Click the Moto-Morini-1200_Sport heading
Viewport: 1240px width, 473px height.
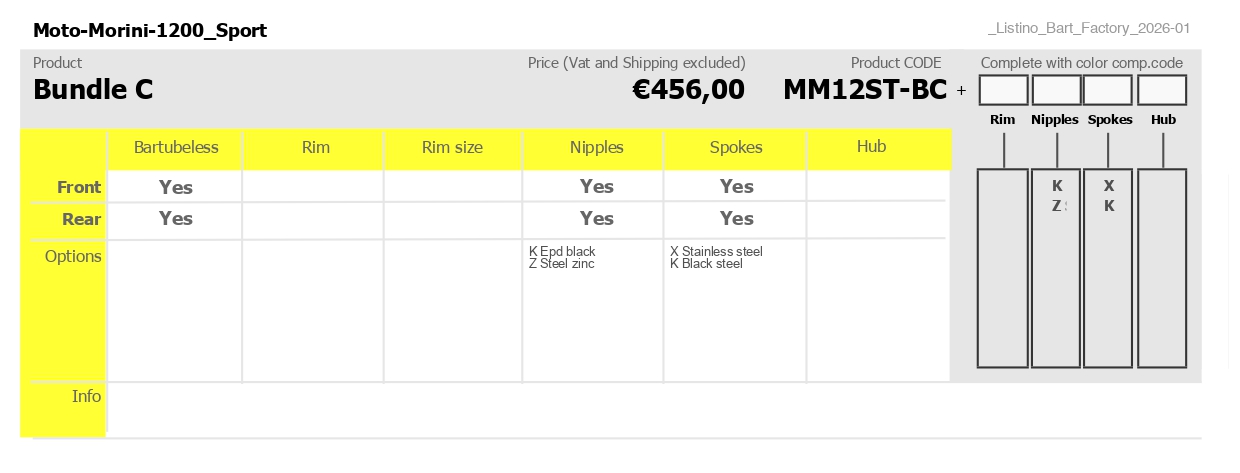click(150, 31)
